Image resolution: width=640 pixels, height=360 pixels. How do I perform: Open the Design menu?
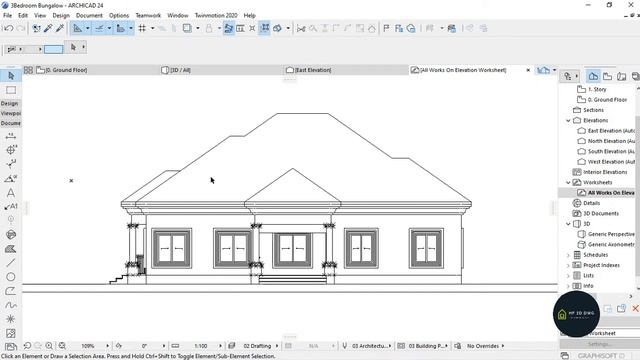[x=61, y=16]
